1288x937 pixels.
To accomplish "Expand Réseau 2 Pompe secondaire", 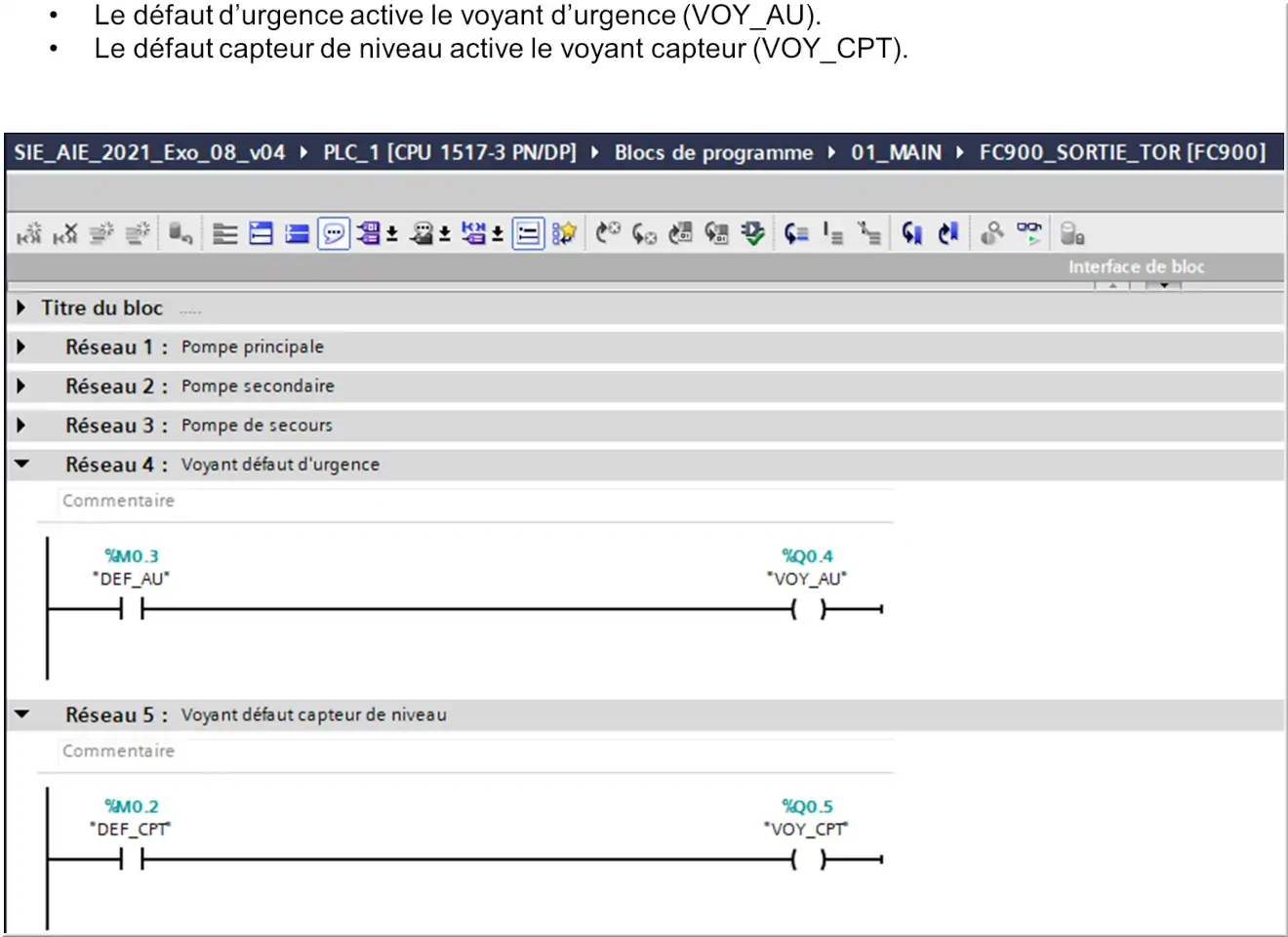I will click(x=21, y=386).
